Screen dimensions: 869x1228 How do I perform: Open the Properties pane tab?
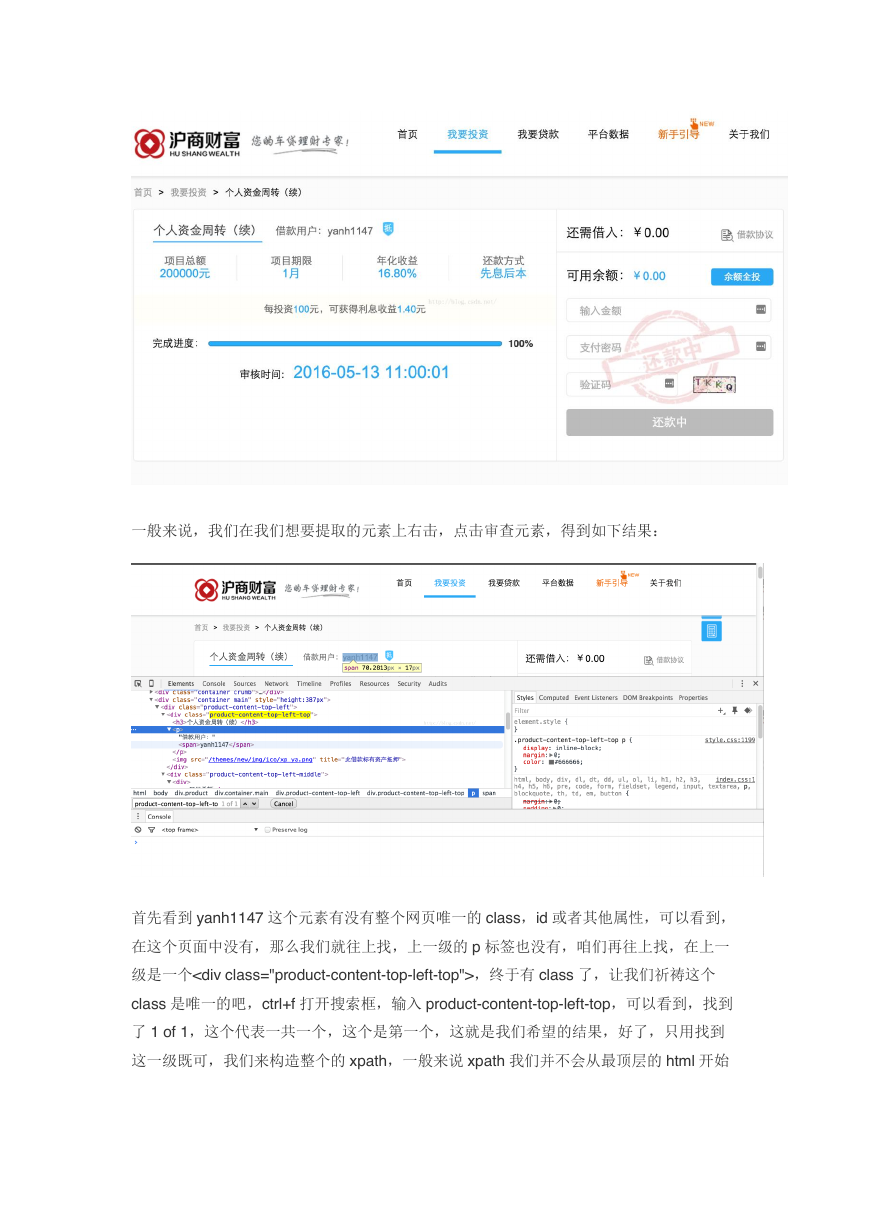pos(693,698)
